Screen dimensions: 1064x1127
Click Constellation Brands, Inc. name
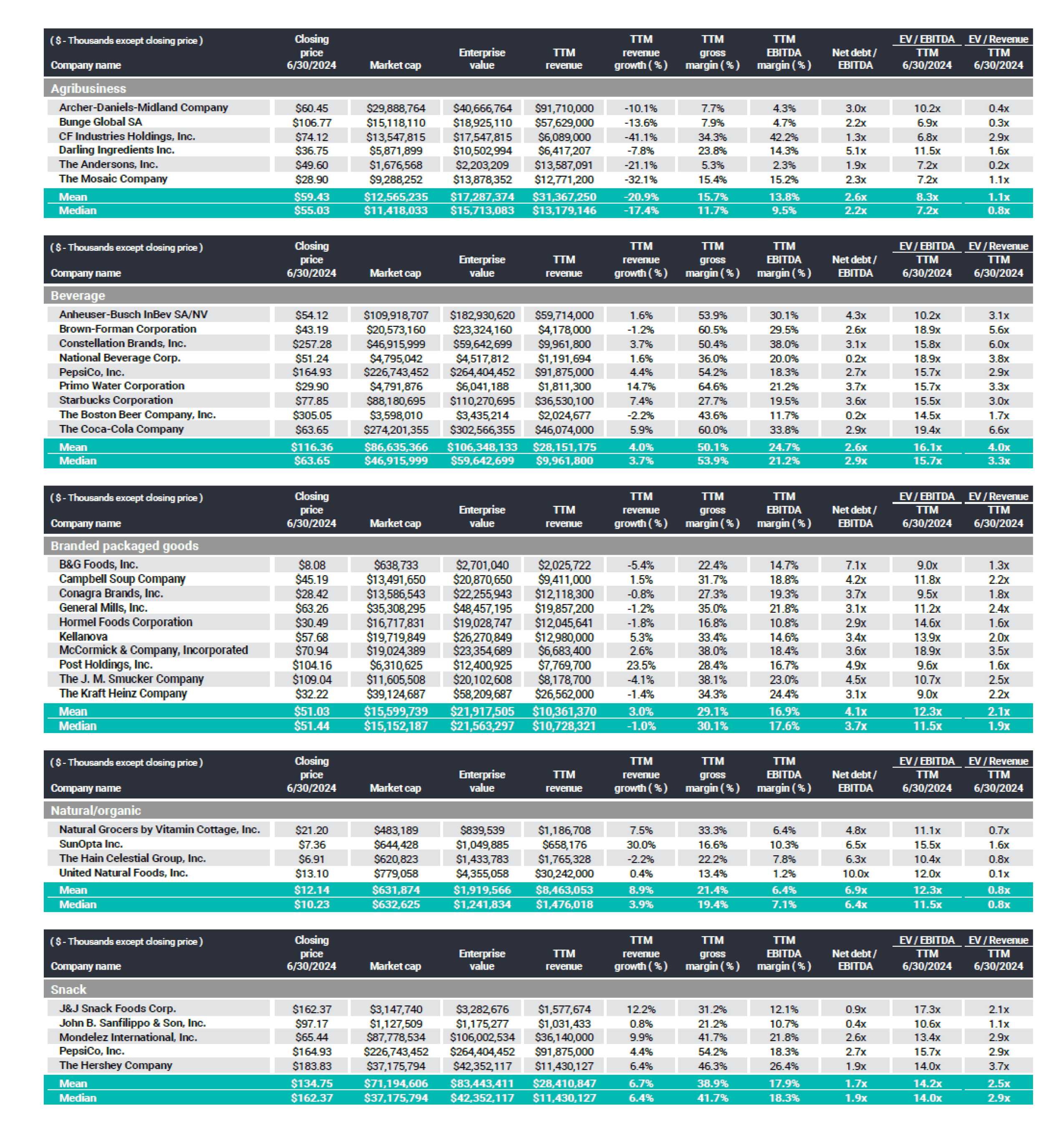(123, 344)
